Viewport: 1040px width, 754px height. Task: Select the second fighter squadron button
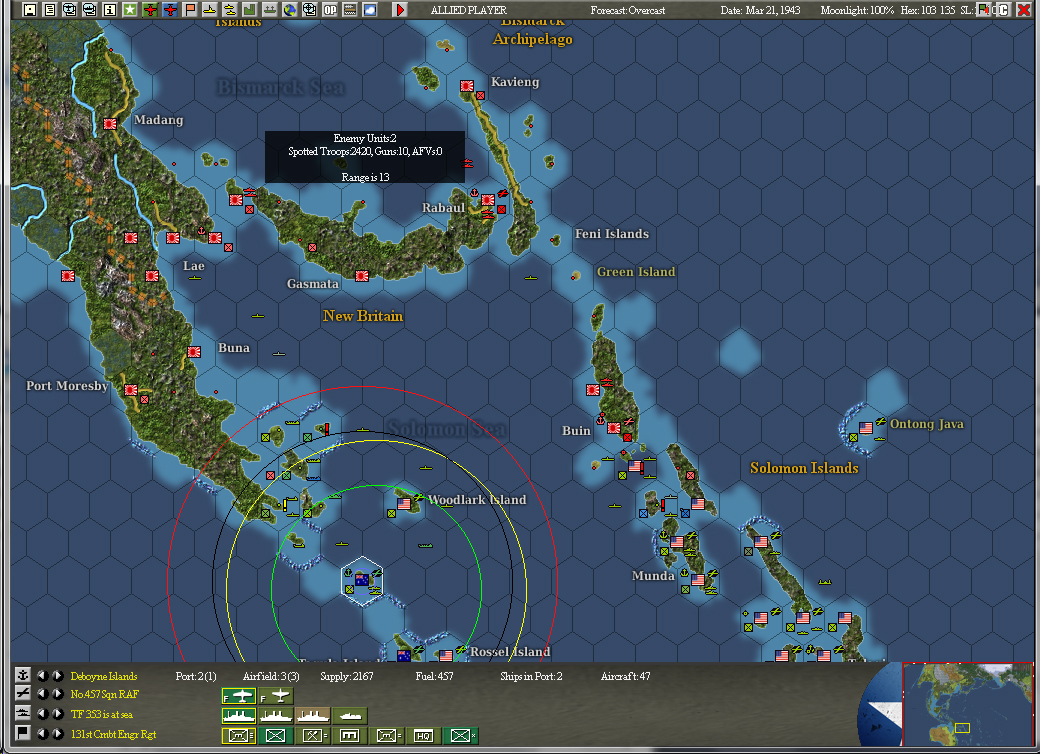pyautogui.click(x=276, y=696)
